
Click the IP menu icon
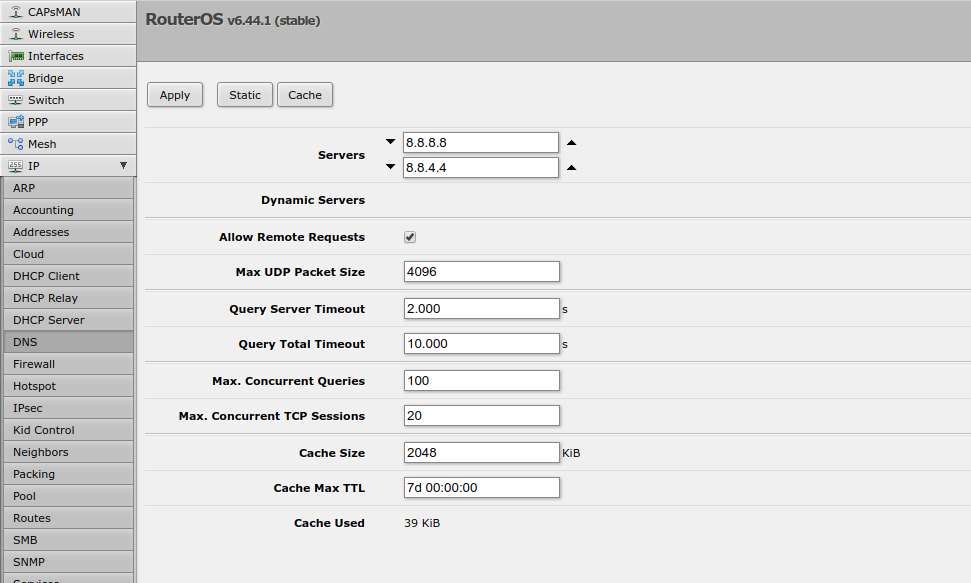pyautogui.click(x=16, y=166)
